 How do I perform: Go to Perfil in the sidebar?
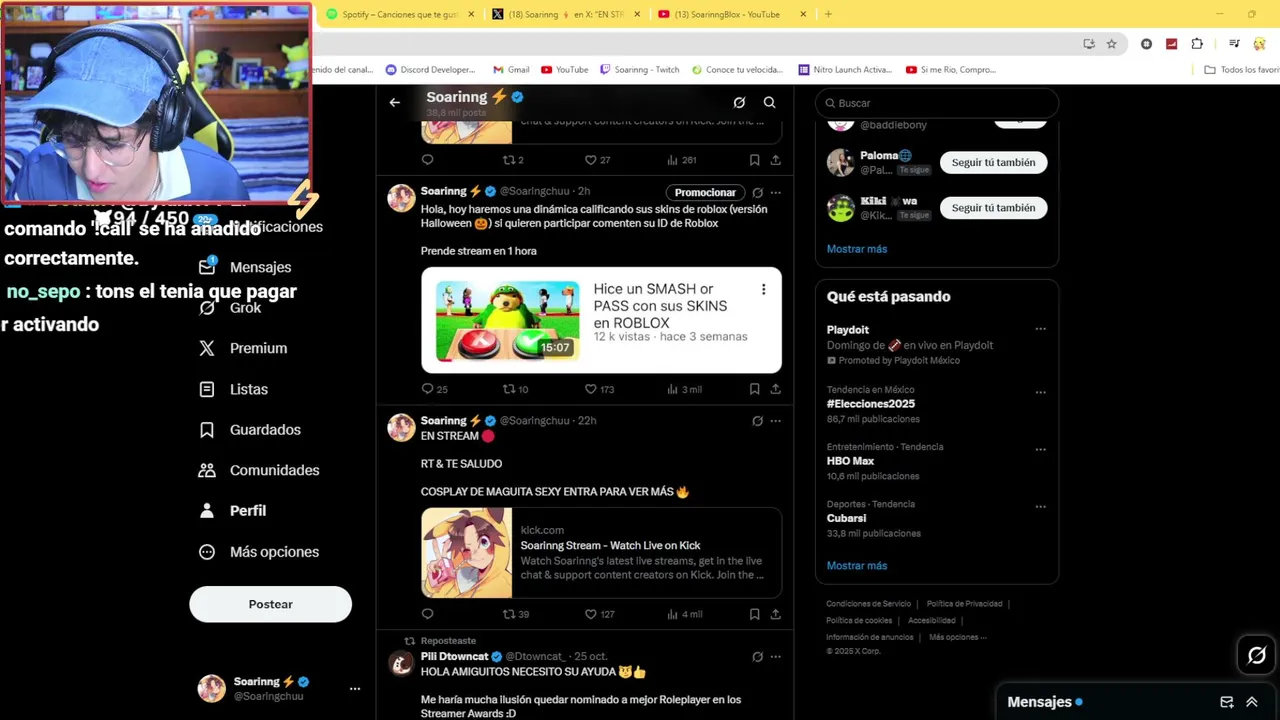tap(232, 511)
